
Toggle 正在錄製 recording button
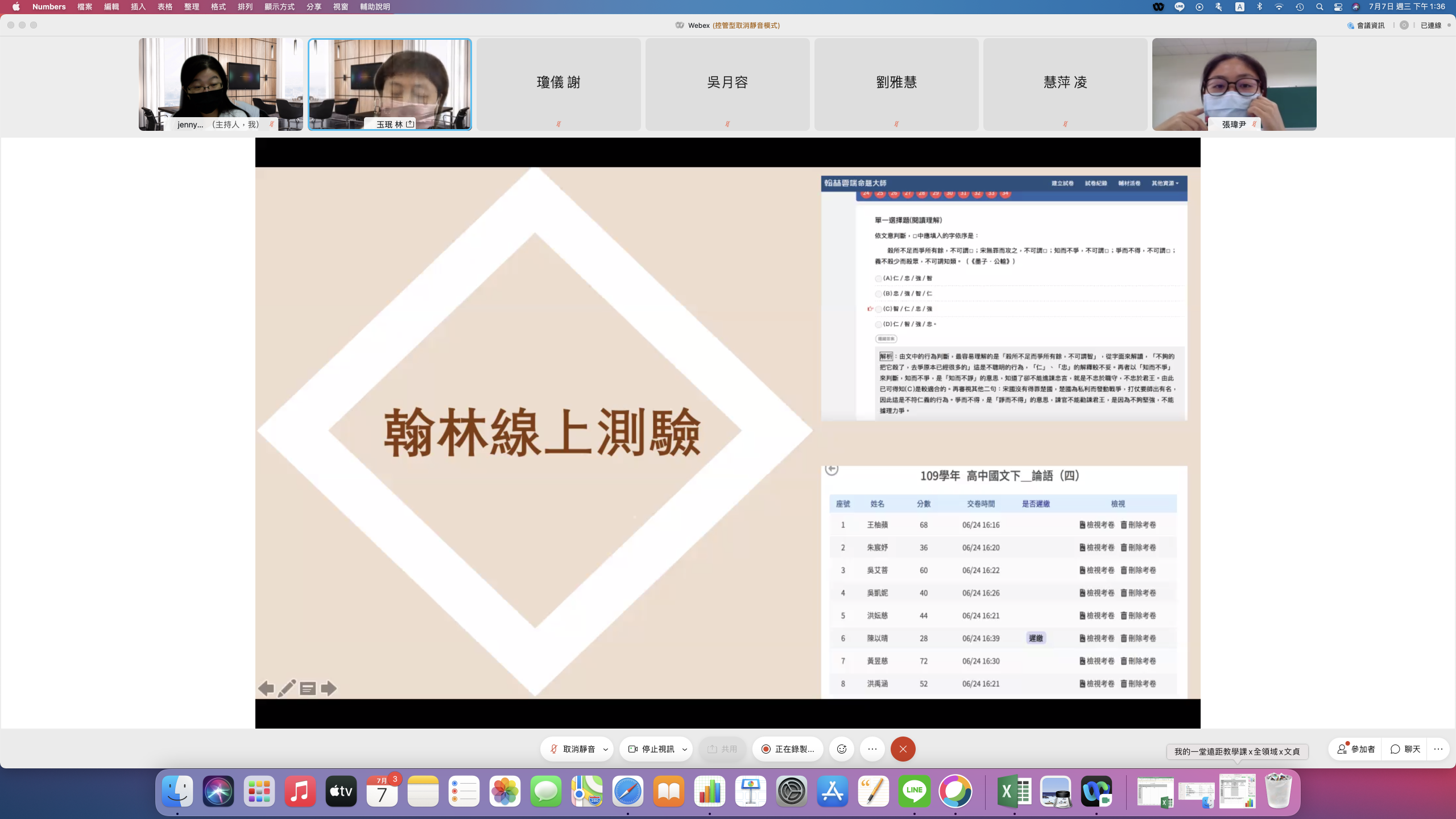click(788, 749)
